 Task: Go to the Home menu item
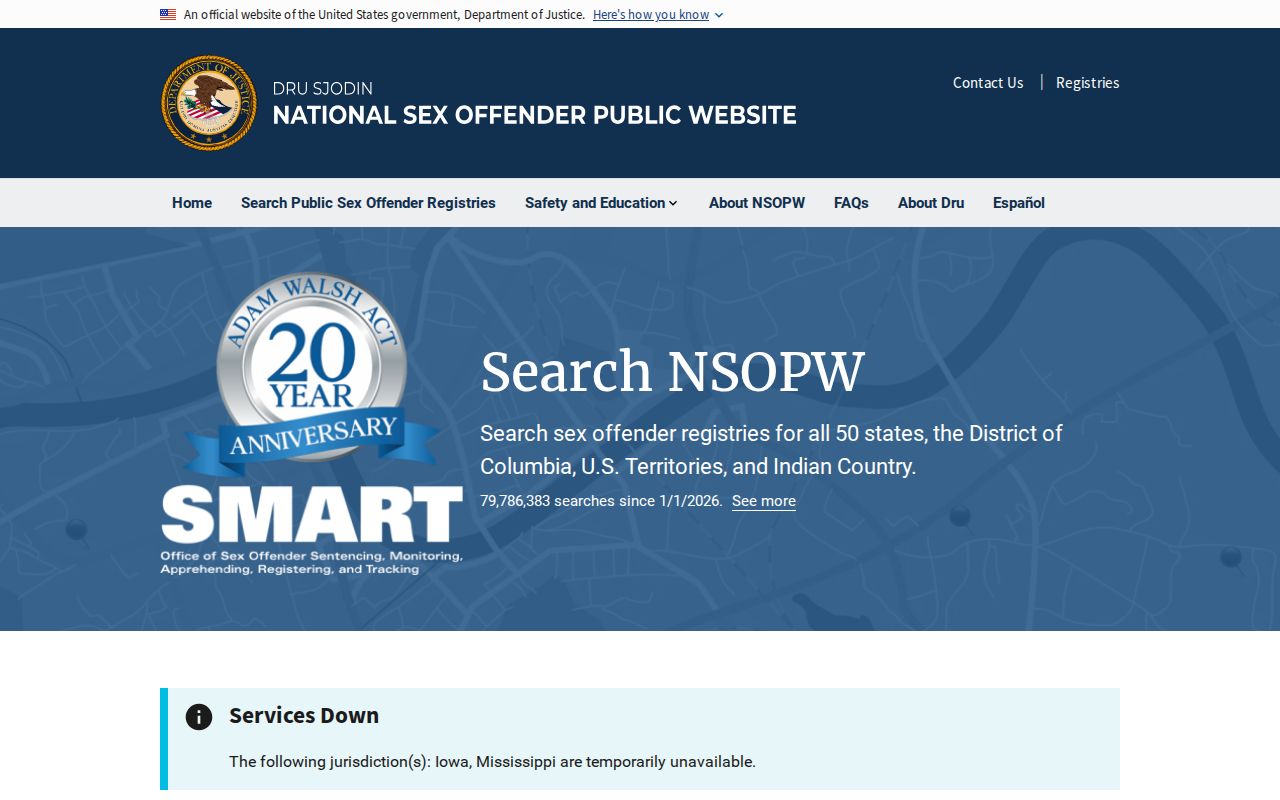pos(192,203)
